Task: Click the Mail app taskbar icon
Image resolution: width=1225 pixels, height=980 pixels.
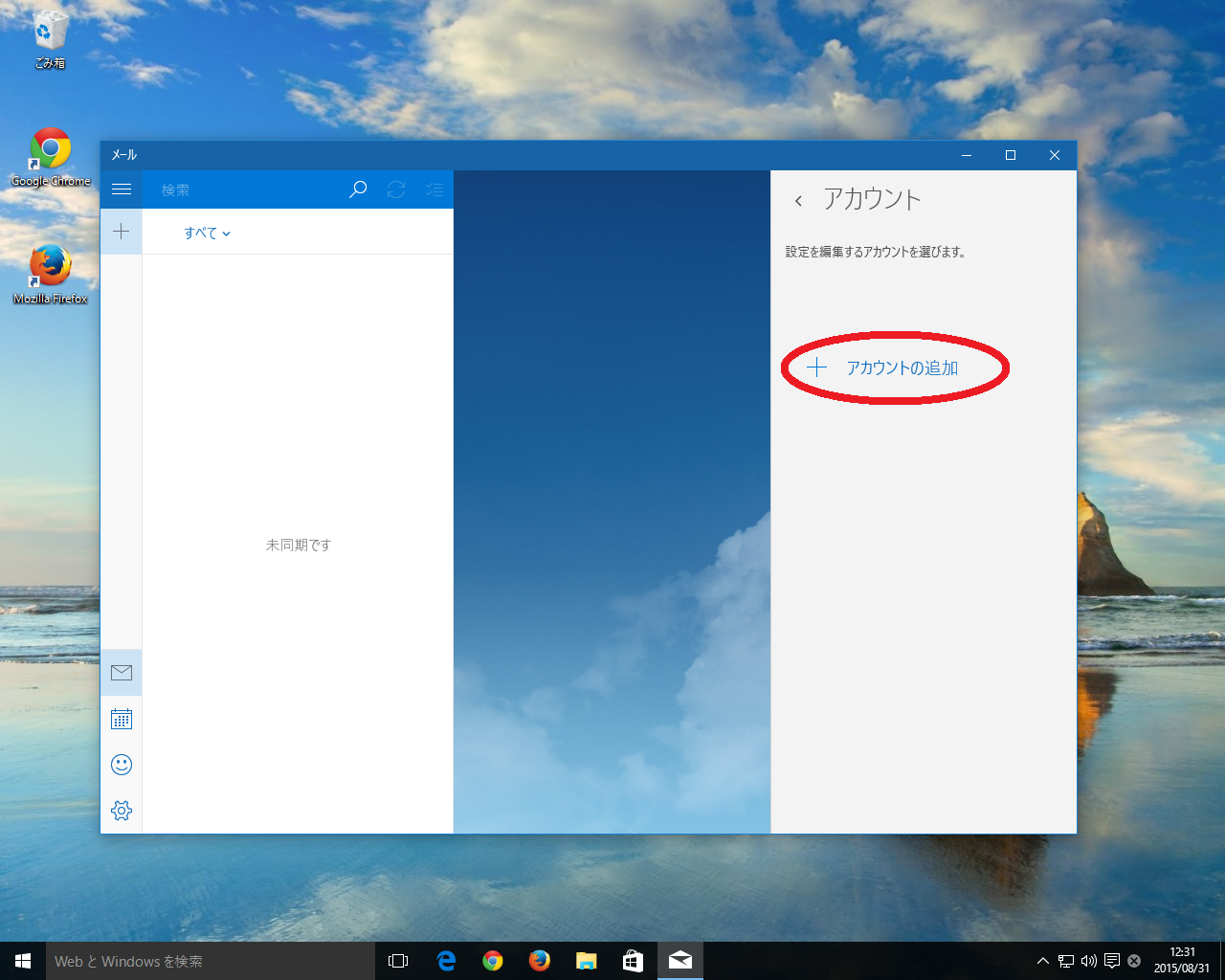Action: pos(680,961)
